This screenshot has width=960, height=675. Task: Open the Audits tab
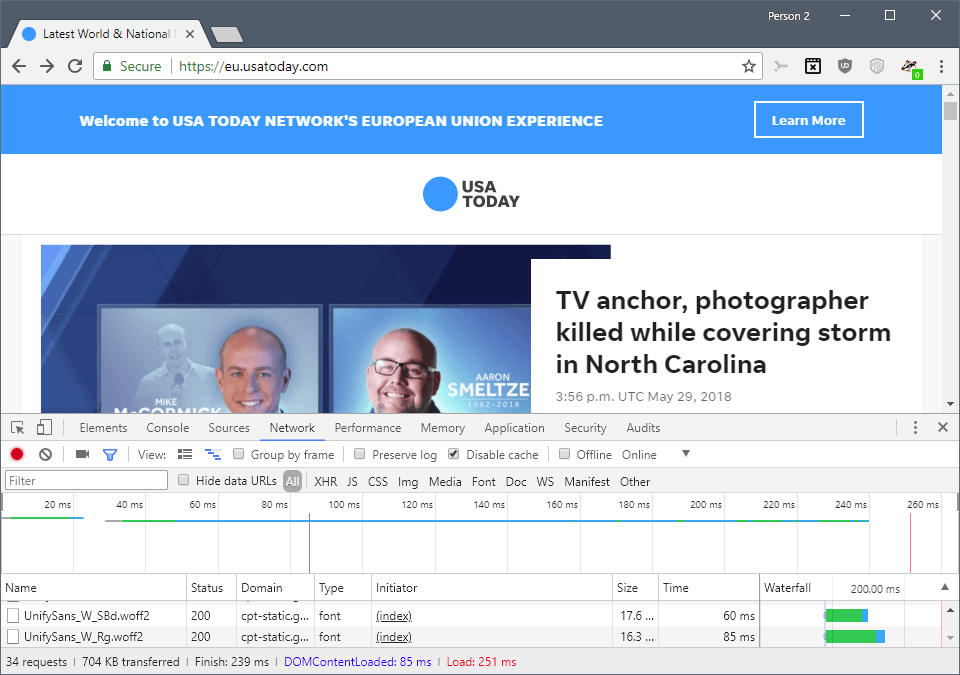coord(643,428)
